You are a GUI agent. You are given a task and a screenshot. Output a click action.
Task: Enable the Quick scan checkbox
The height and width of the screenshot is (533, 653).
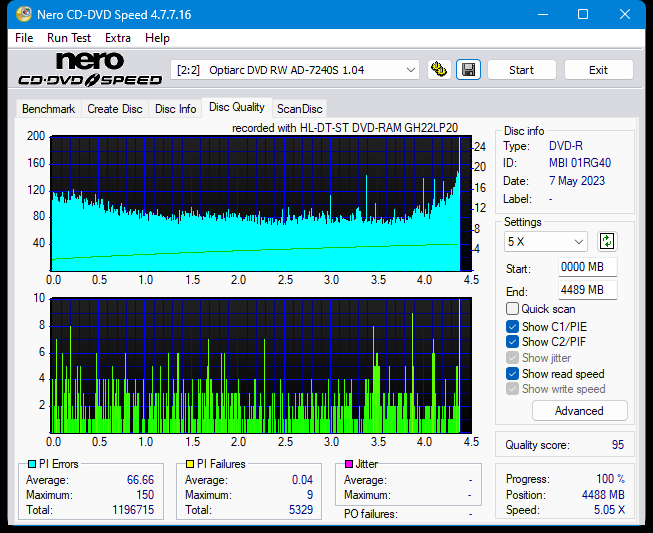pyautogui.click(x=513, y=309)
